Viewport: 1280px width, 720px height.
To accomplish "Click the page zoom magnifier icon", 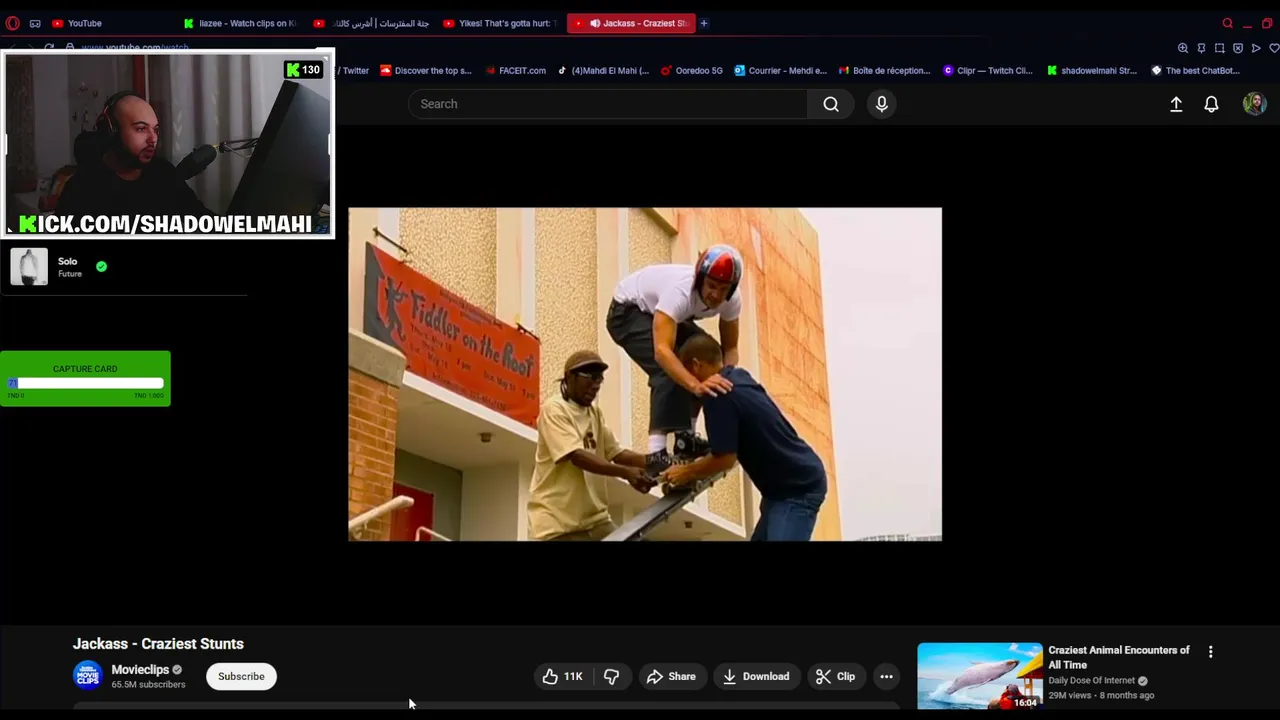I will coord(1183,48).
